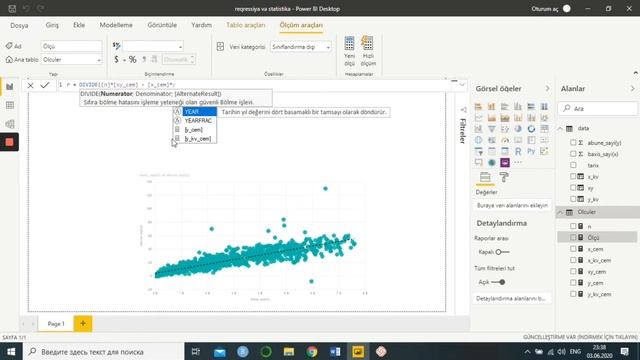This screenshot has width=640, height=360.
Task: Cancel the formula with the X icon
Action: (30, 85)
